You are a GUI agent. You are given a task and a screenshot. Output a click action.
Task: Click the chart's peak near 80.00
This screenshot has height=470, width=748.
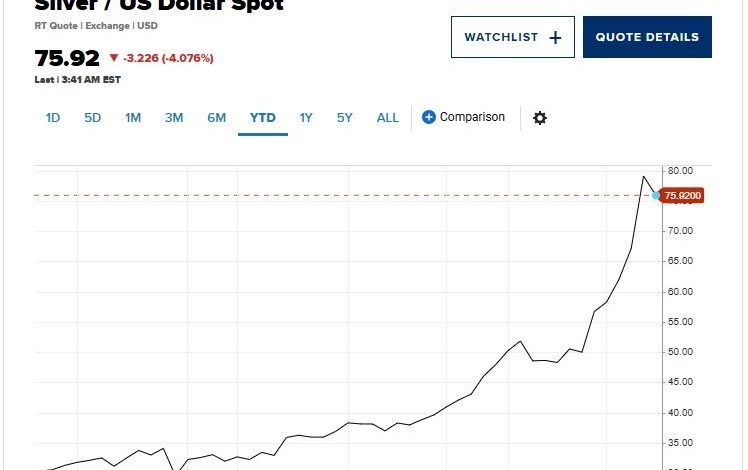coord(644,176)
